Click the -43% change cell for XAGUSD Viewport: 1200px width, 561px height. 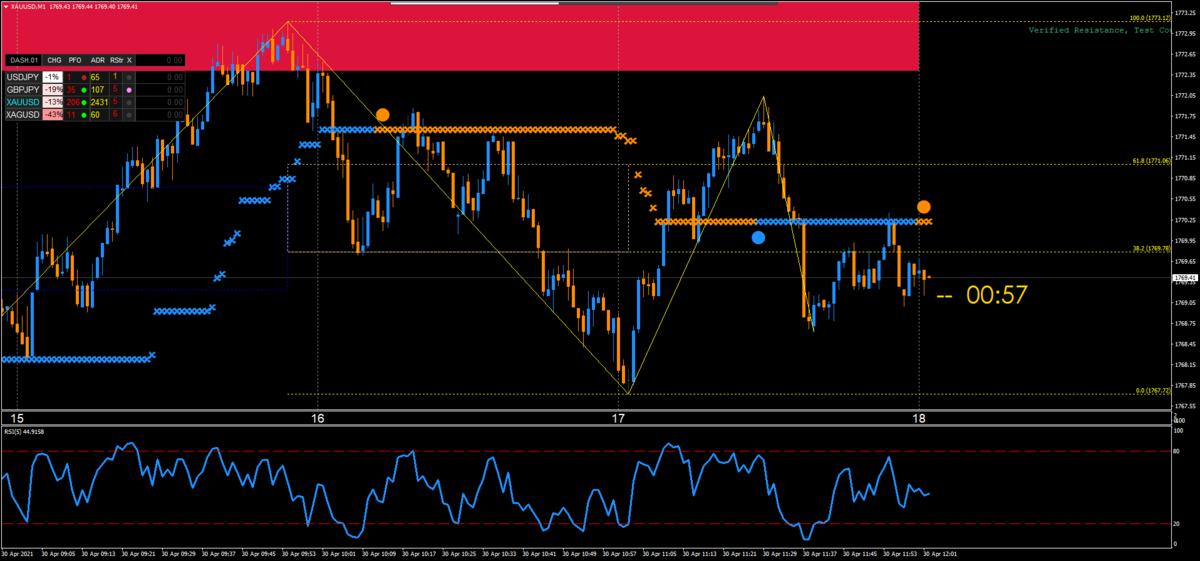53,115
